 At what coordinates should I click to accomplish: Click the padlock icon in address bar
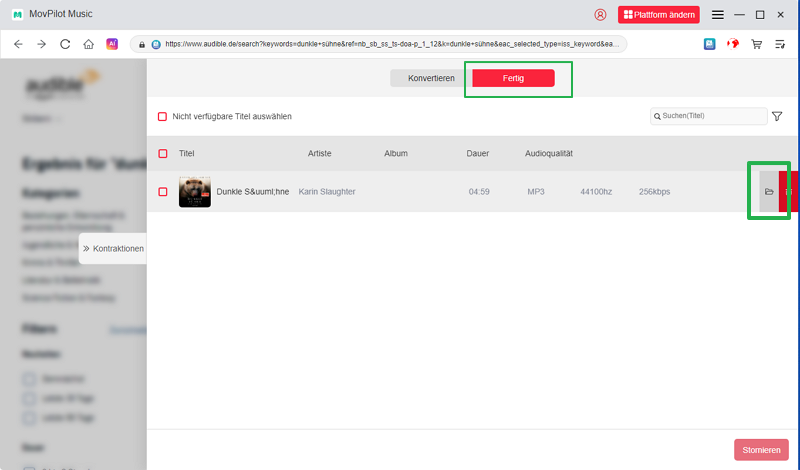click(142, 44)
